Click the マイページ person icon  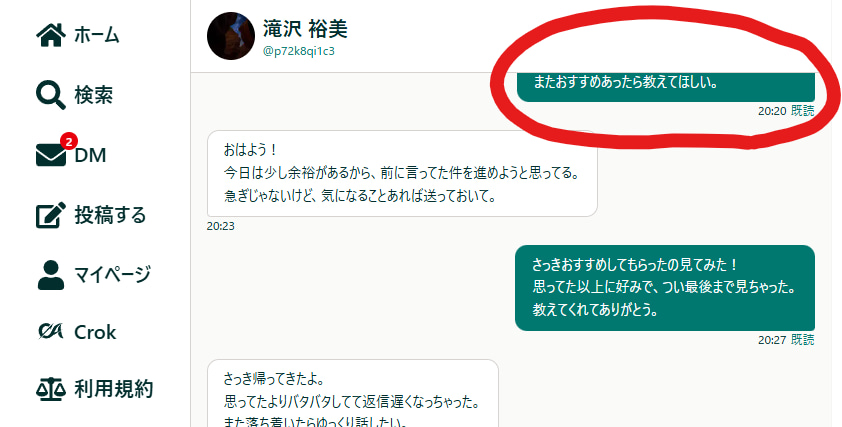(x=50, y=275)
